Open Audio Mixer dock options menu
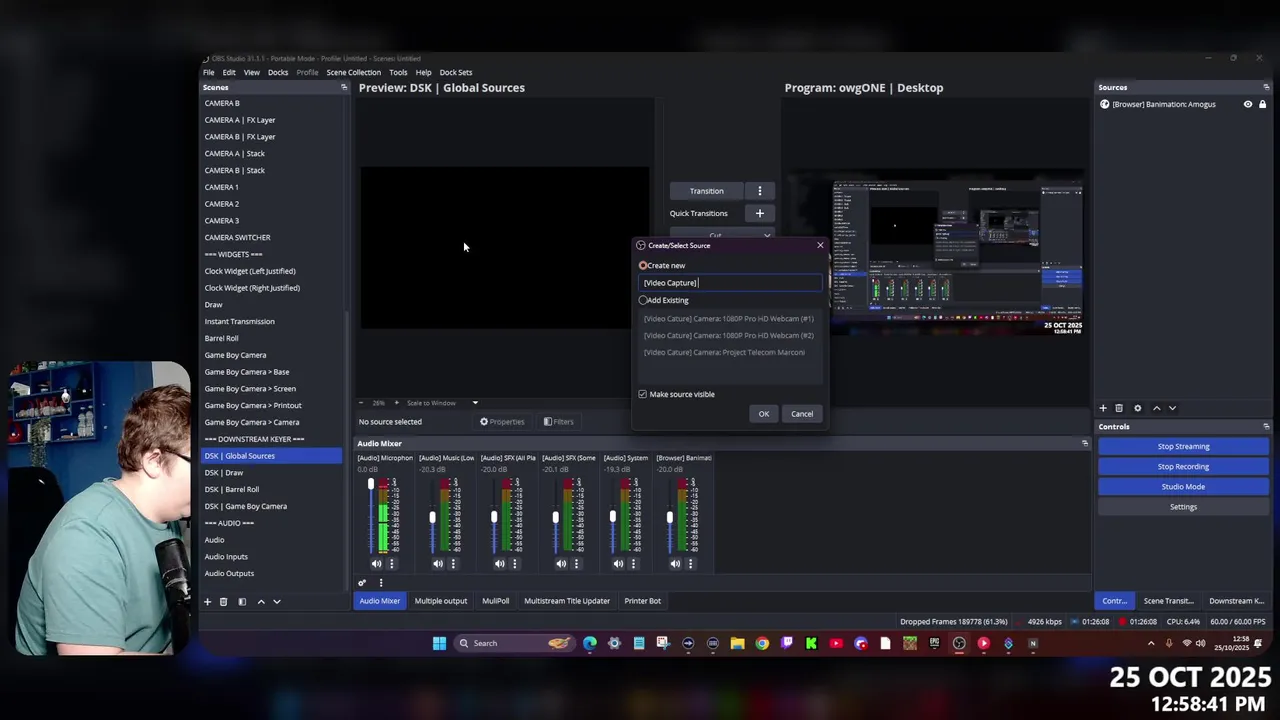The image size is (1280, 720). pos(380,583)
